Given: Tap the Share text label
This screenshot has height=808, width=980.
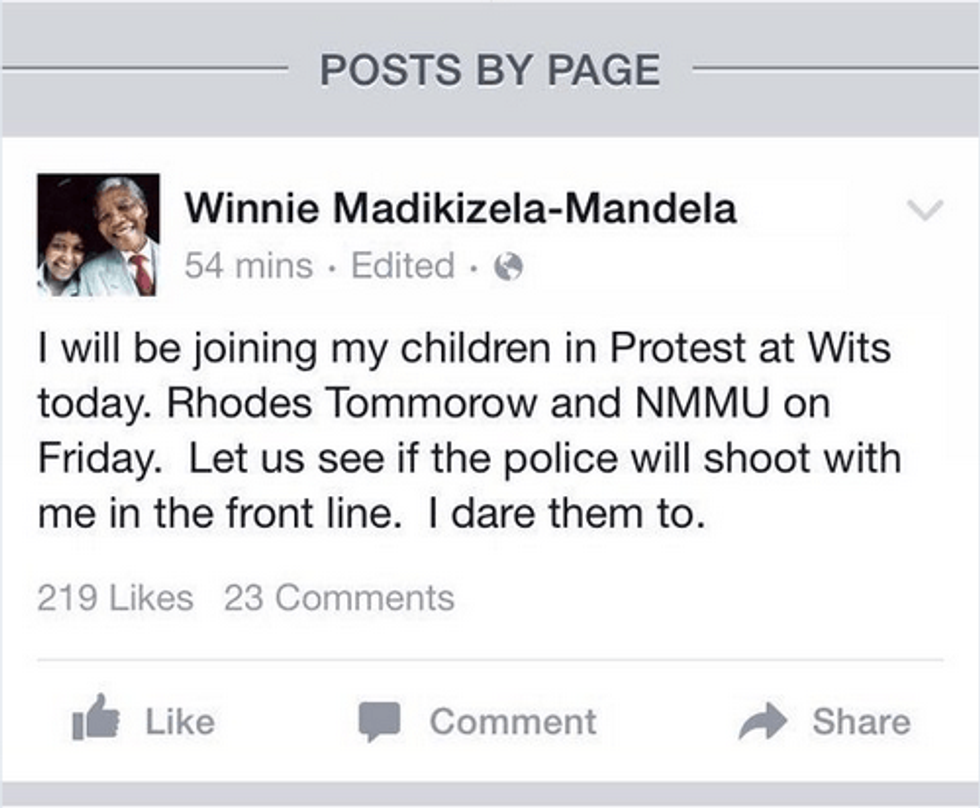Looking at the screenshot, I should click(x=861, y=722).
